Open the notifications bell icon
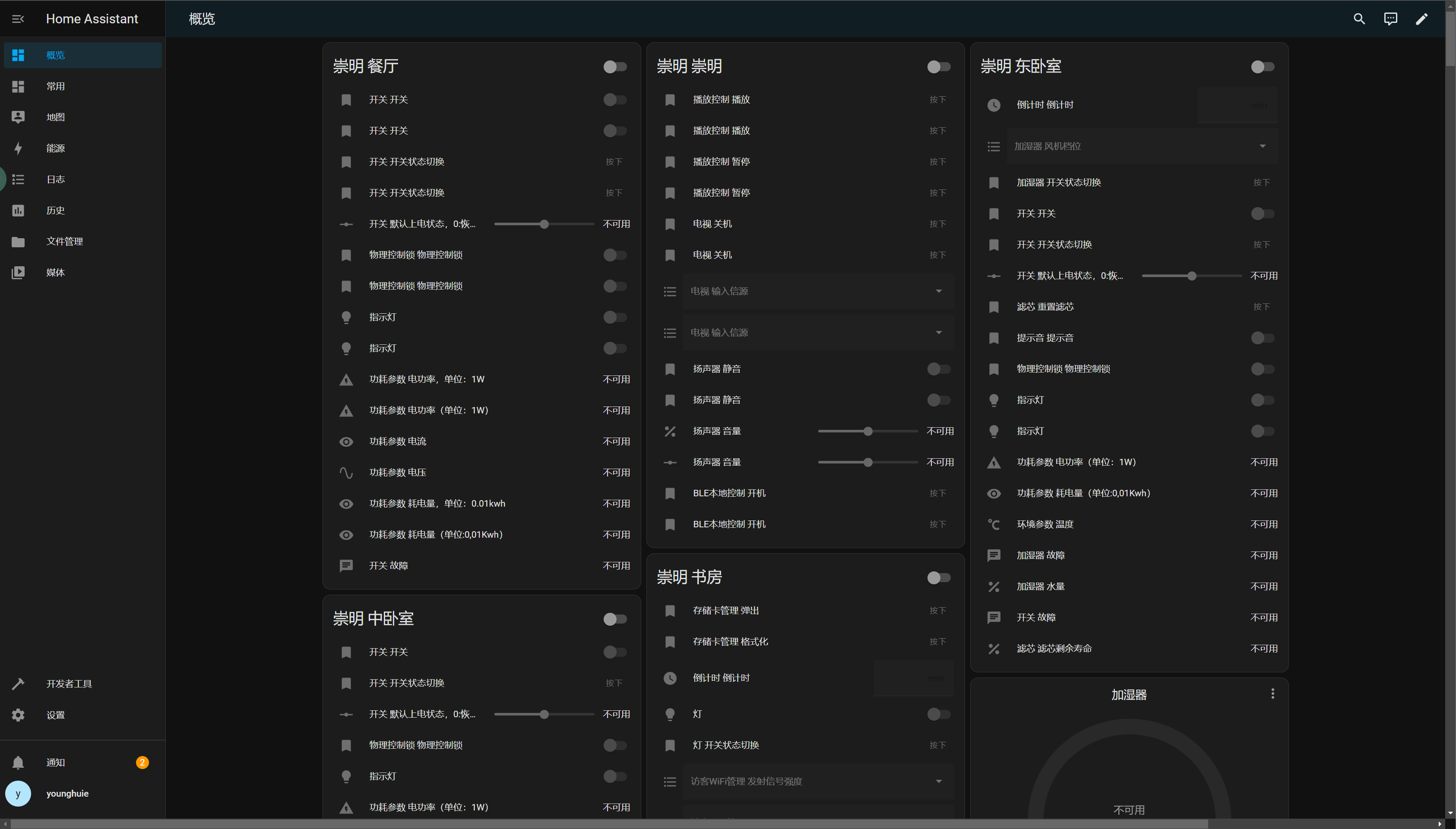 pyautogui.click(x=18, y=763)
